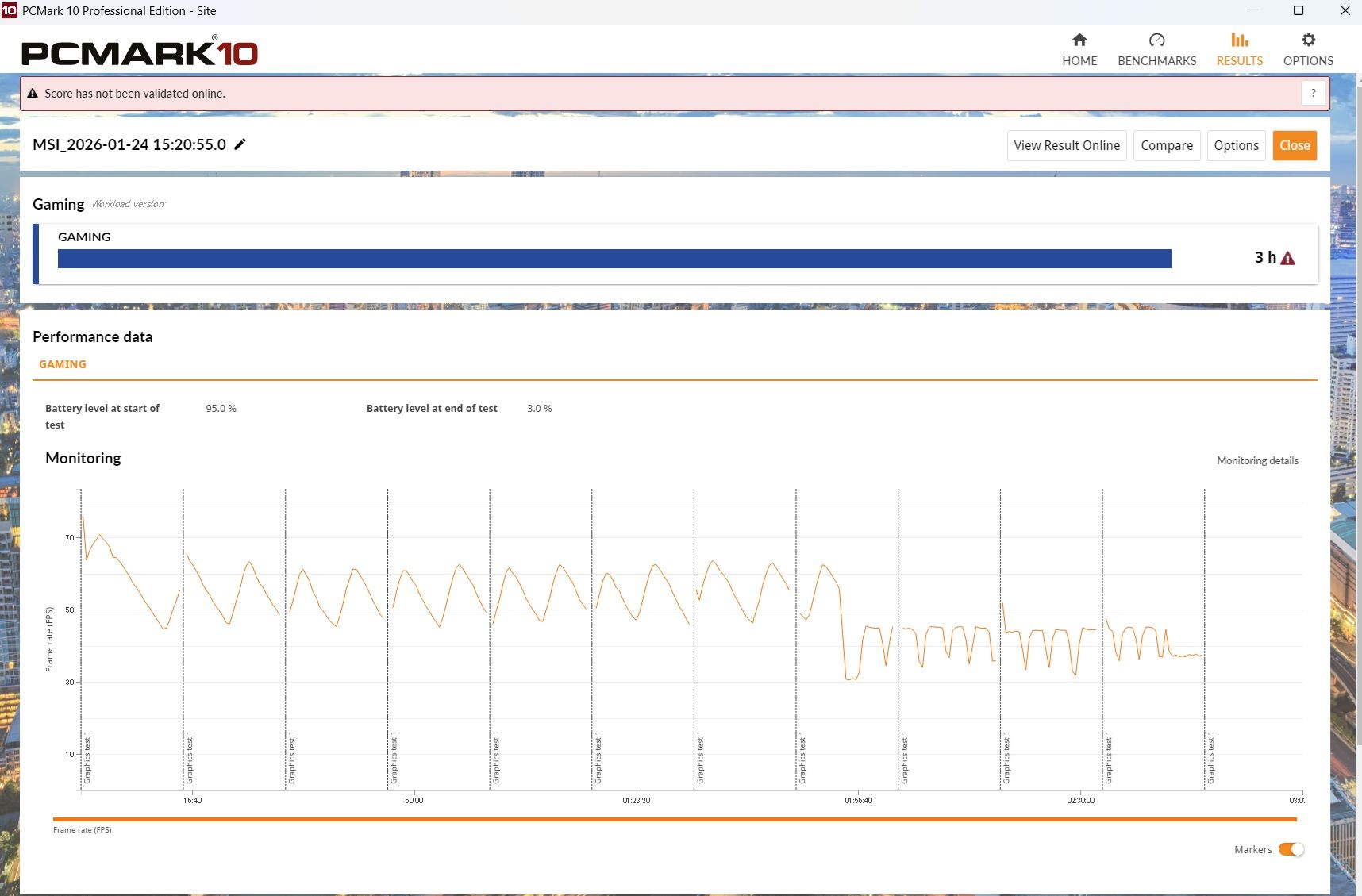Switch to the GAMING performance data tab
The height and width of the screenshot is (896, 1362).
click(63, 364)
